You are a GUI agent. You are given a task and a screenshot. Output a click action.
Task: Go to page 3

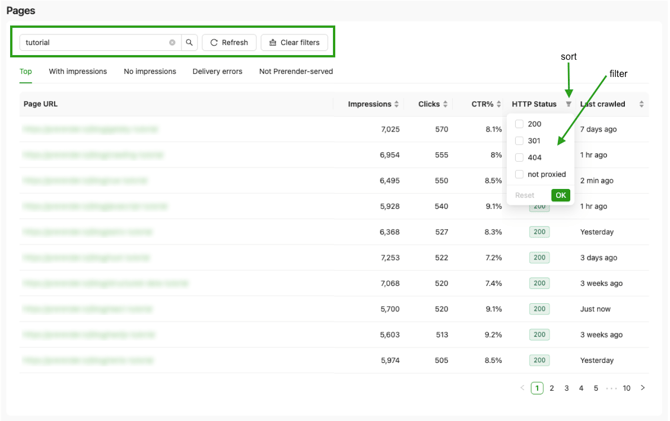point(567,388)
